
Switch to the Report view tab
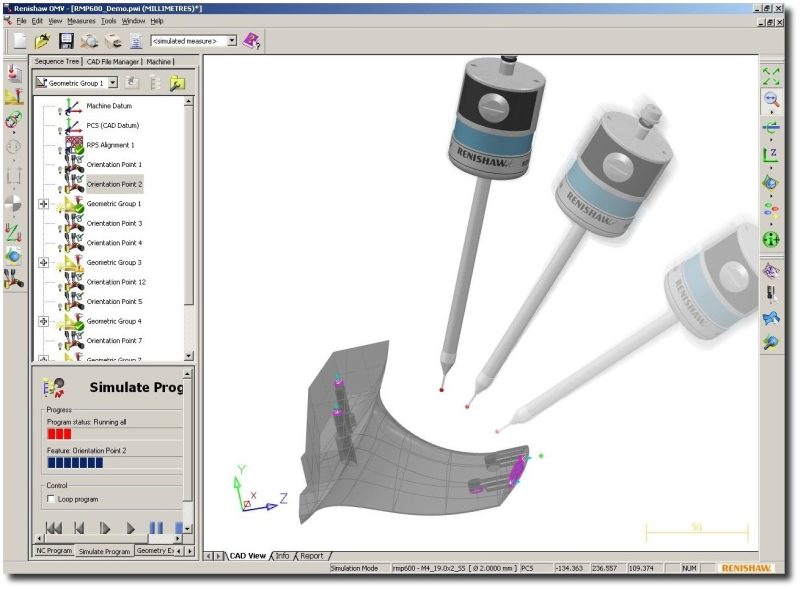312,556
